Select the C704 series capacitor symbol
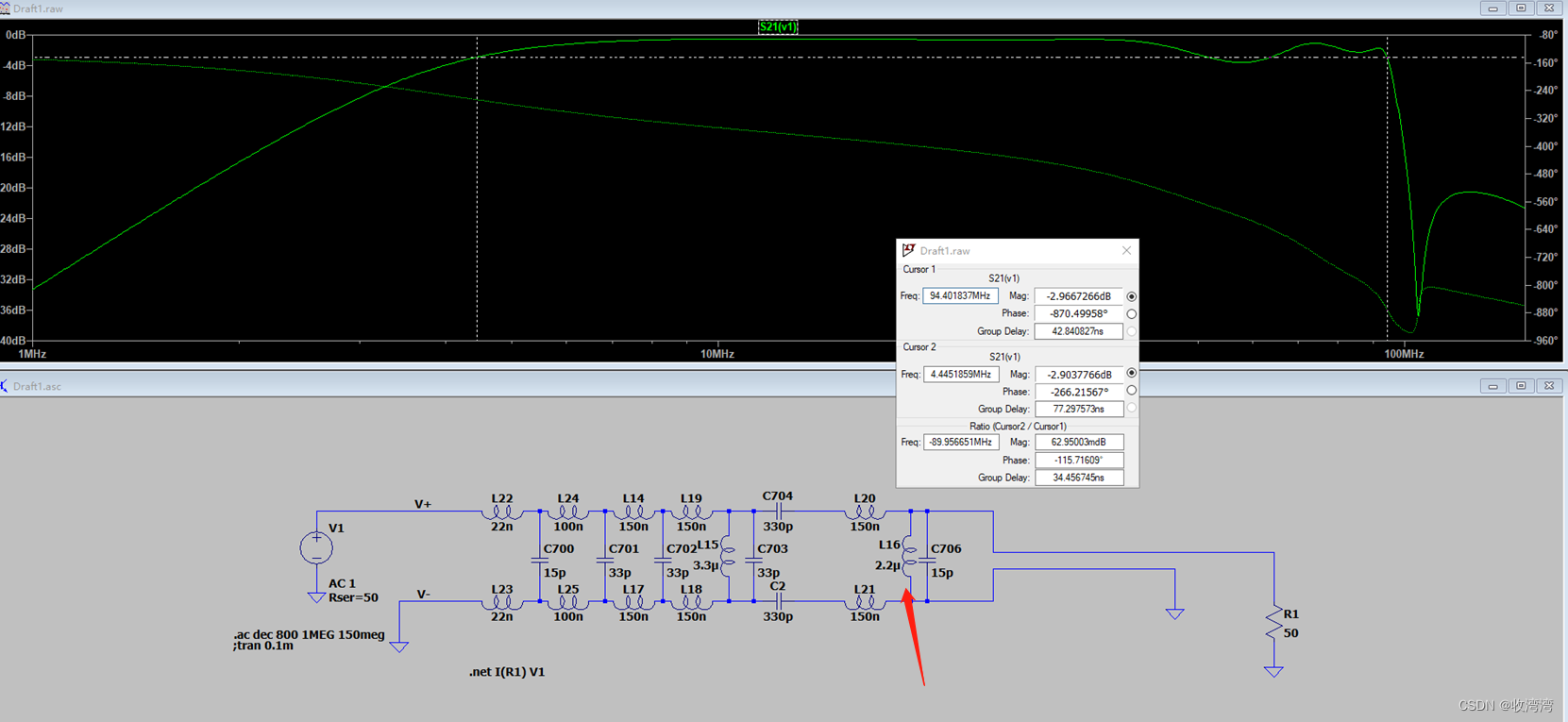This screenshot has width=1568, height=722. (x=778, y=512)
